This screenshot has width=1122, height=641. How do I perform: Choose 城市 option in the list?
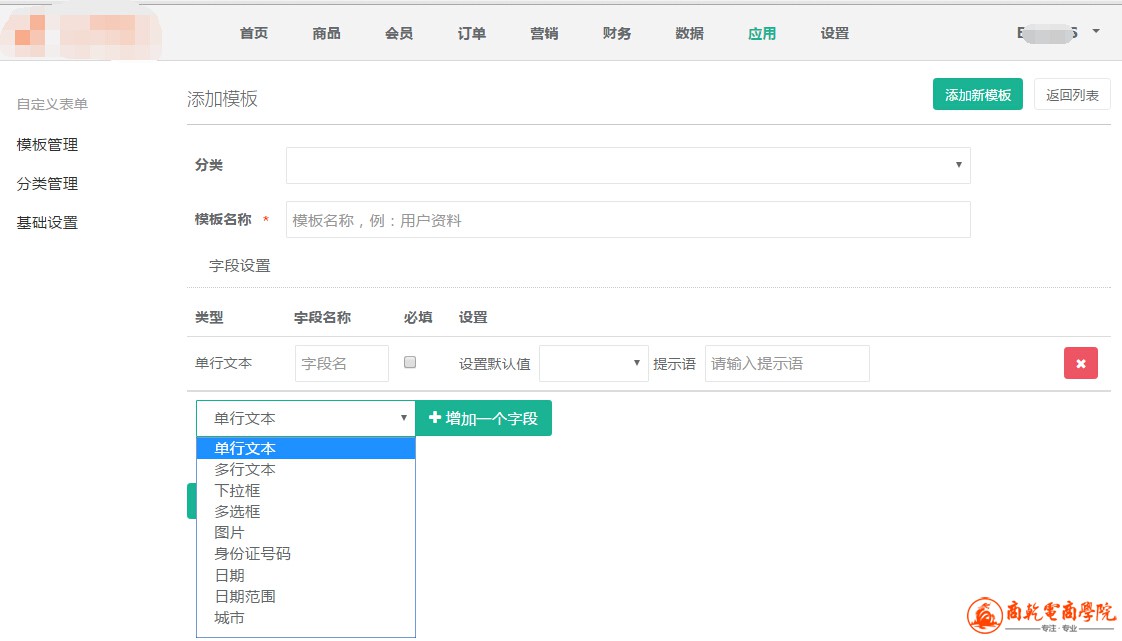[x=306, y=617]
